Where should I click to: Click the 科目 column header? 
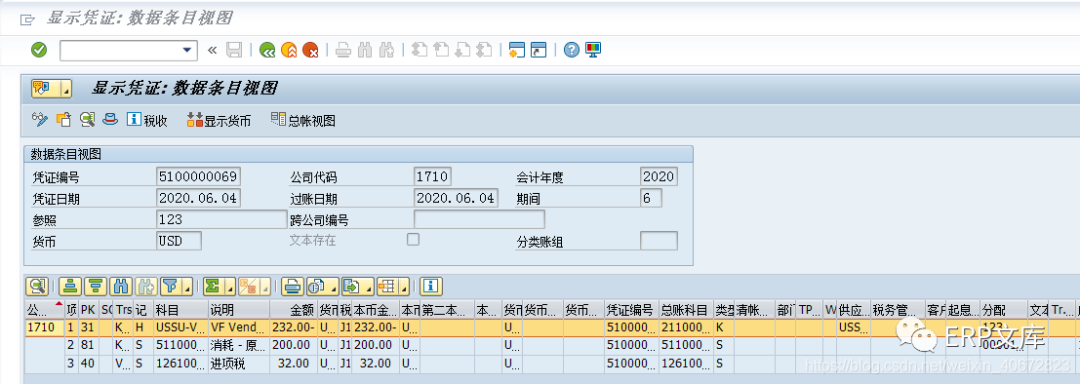(x=180, y=310)
